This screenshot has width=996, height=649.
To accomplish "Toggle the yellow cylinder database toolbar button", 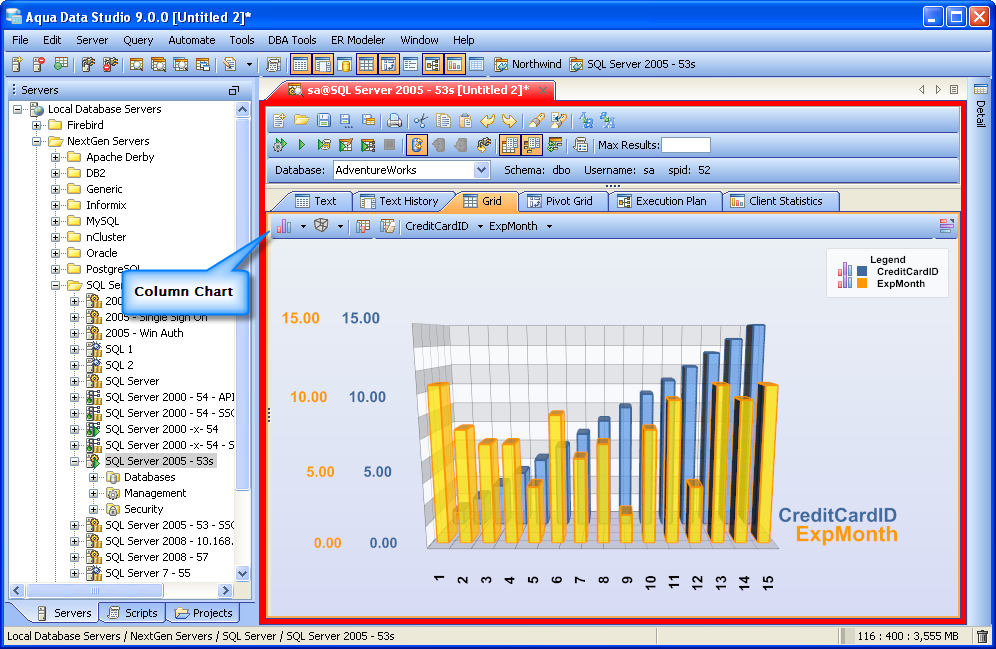I will [x=345, y=64].
